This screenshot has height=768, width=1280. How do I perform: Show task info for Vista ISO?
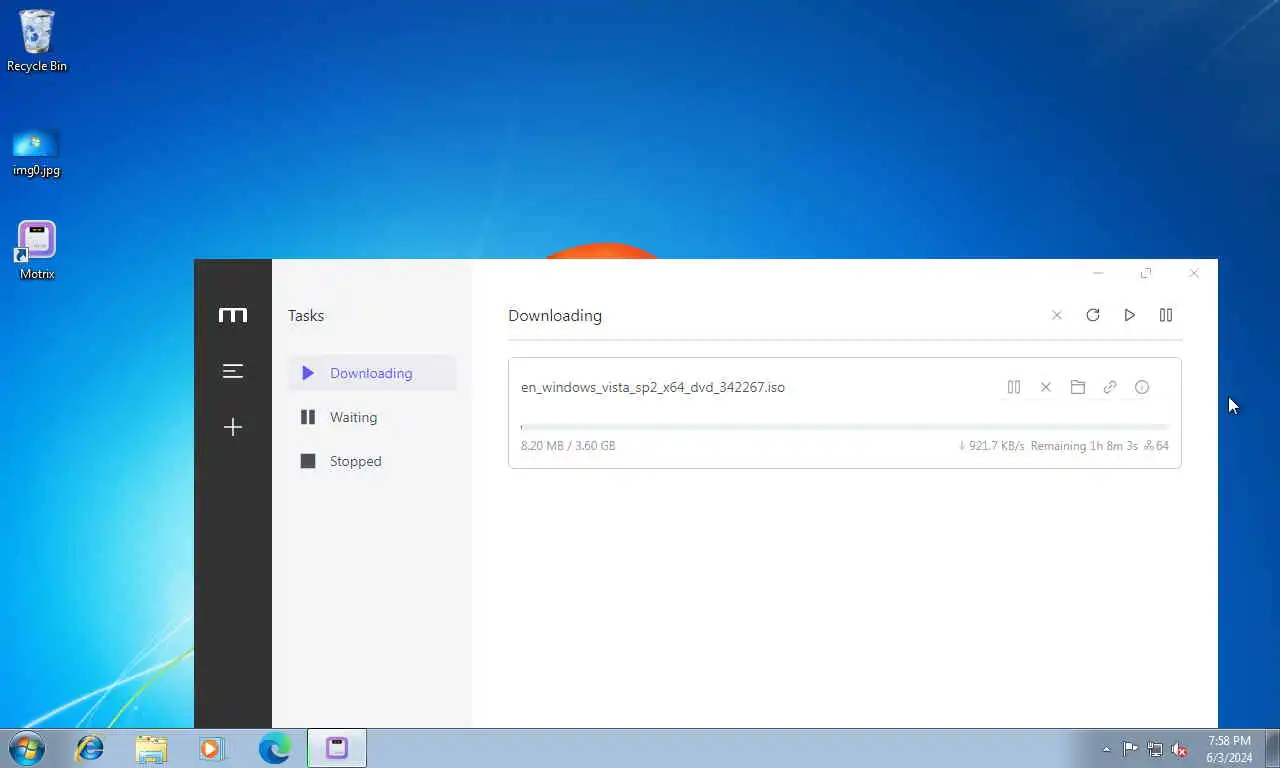[1142, 387]
